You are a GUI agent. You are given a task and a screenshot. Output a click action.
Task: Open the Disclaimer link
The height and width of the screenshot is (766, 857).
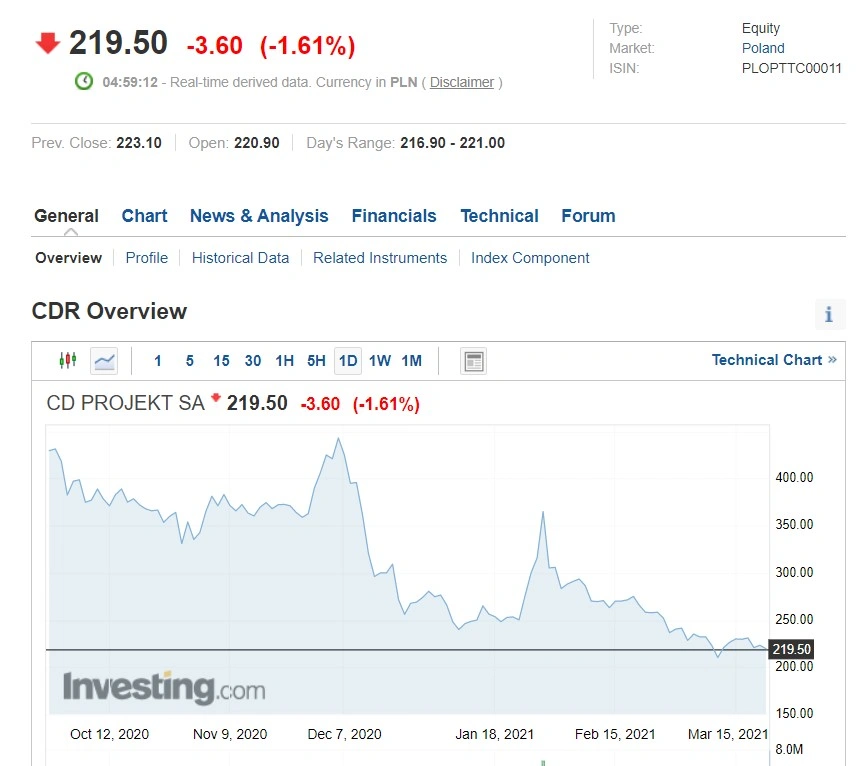tap(462, 82)
